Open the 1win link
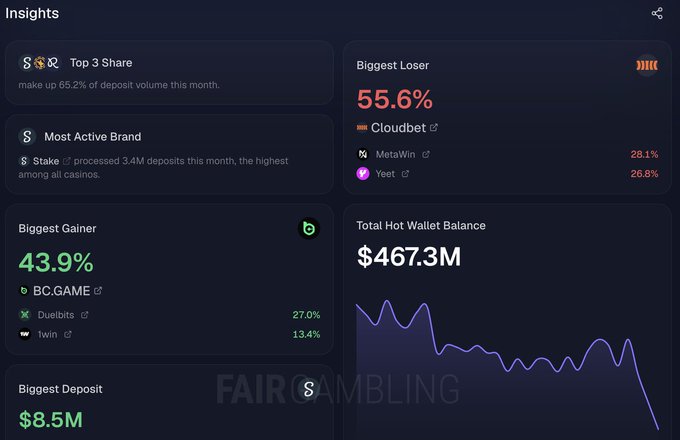This screenshot has width=680, height=440. coord(47,334)
